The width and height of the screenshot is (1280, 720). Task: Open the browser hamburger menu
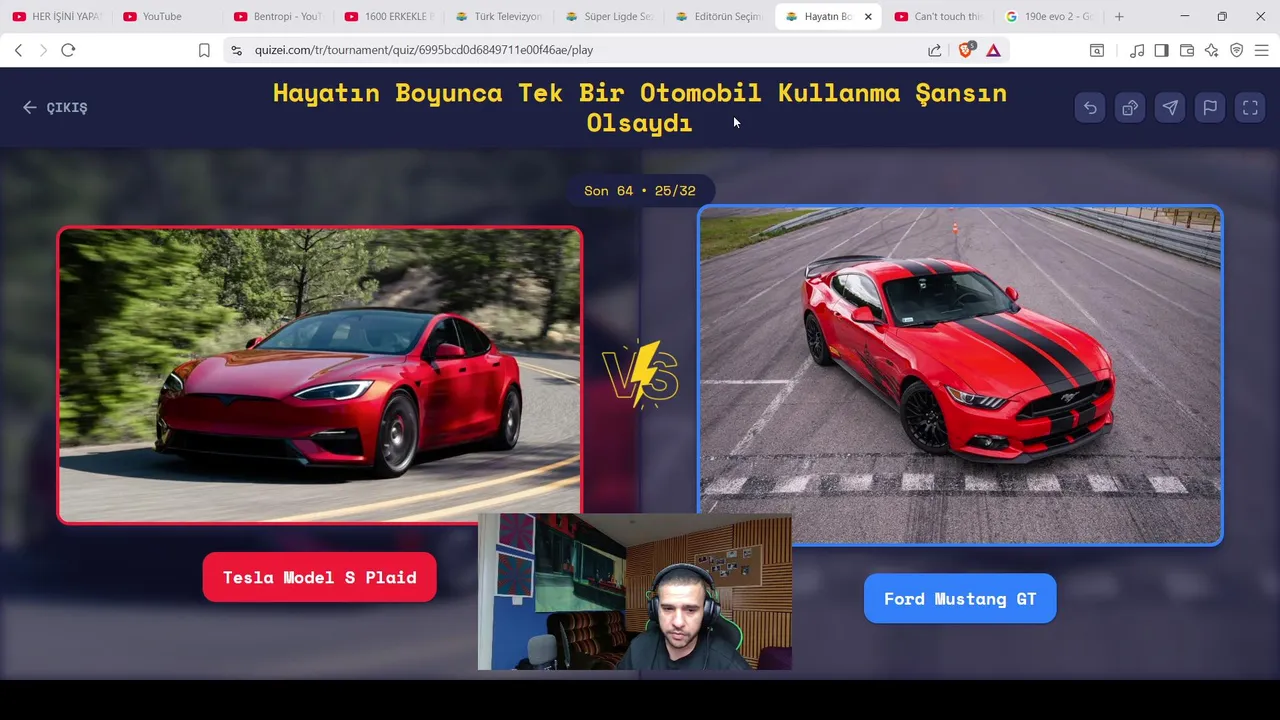tap(1262, 50)
